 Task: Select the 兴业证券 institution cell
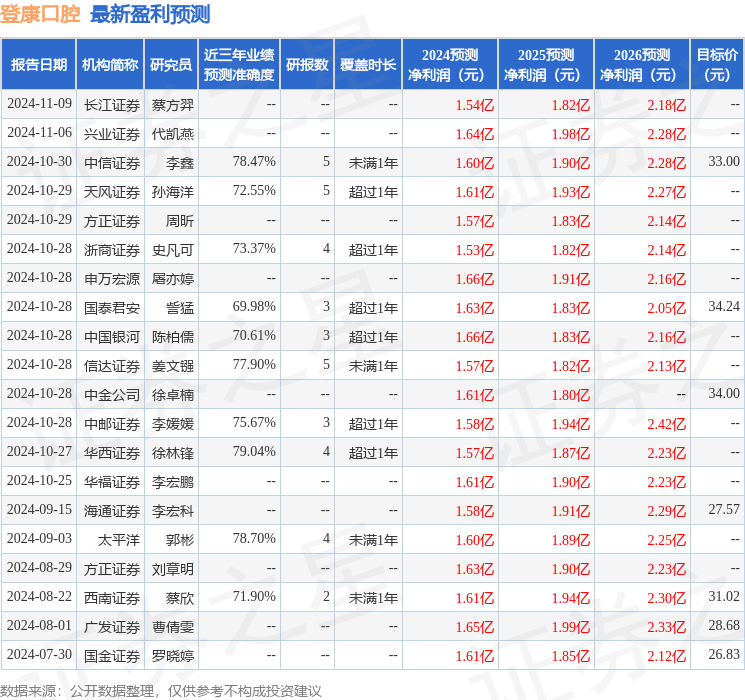112,134
